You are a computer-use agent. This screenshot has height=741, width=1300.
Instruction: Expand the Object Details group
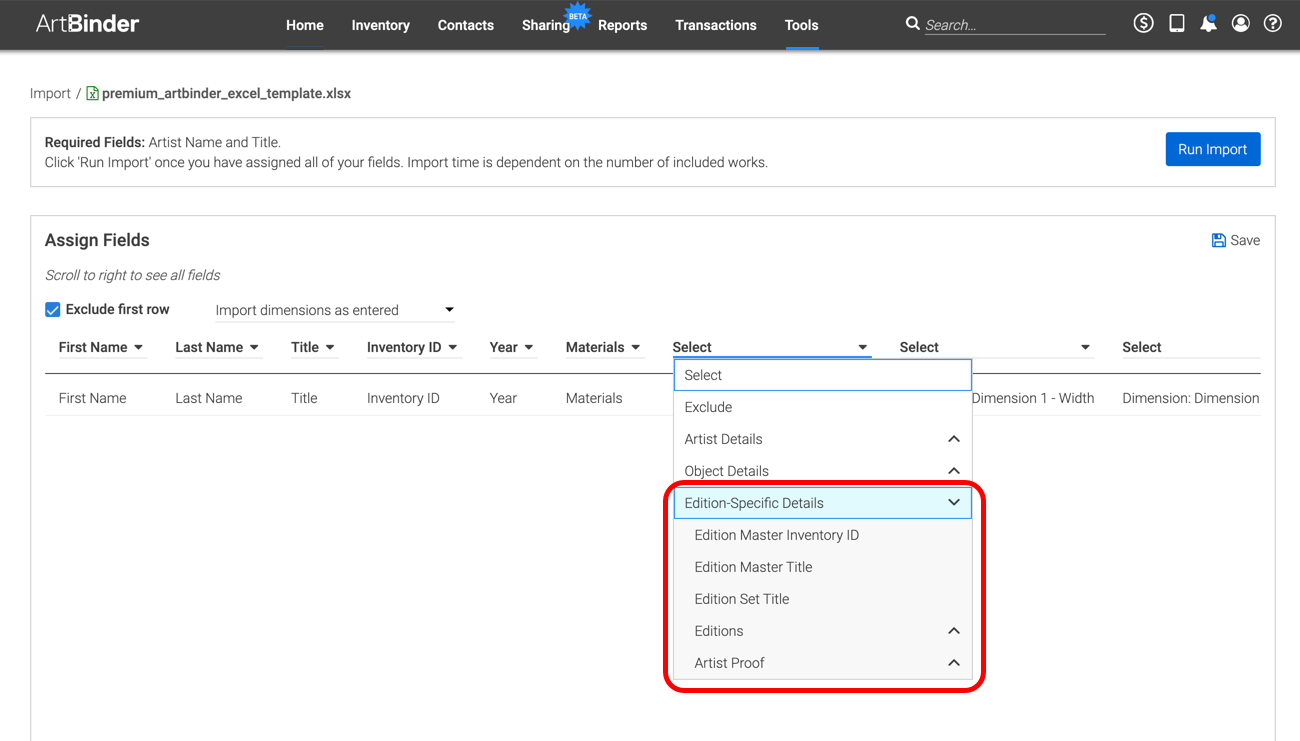[822, 471]
